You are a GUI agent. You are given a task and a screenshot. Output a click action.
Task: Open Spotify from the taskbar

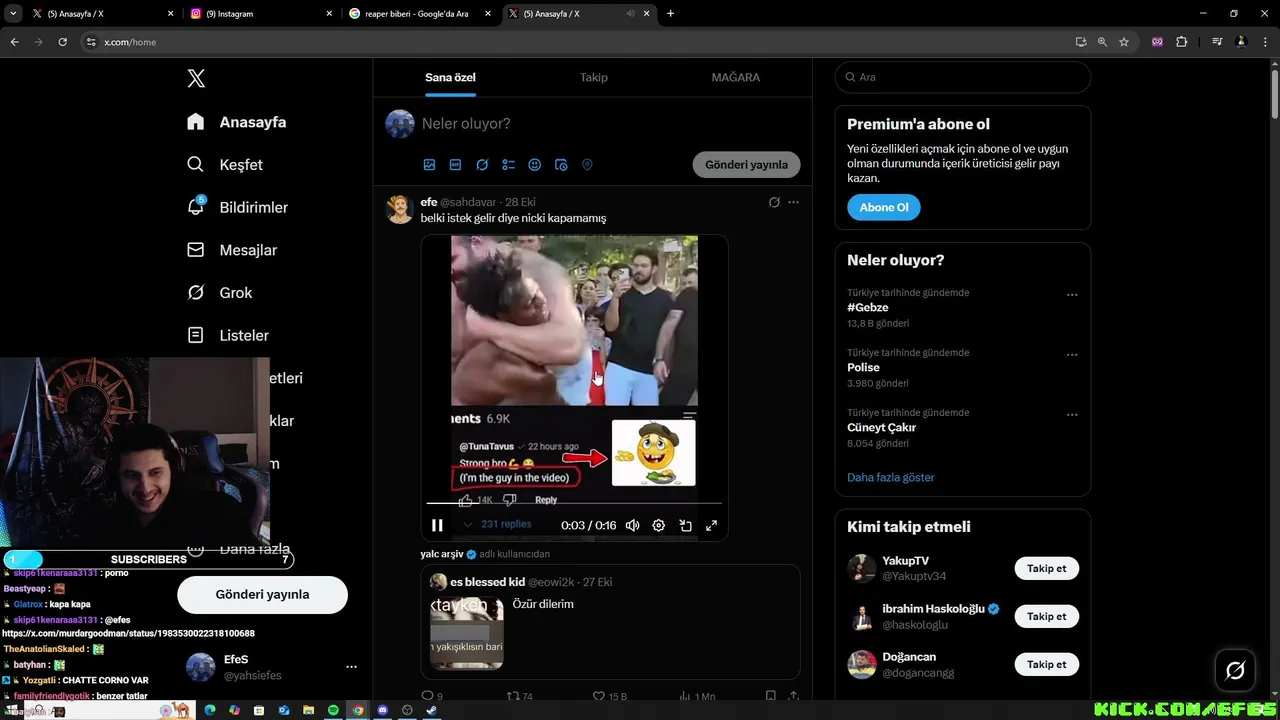[x=333, y=710]
